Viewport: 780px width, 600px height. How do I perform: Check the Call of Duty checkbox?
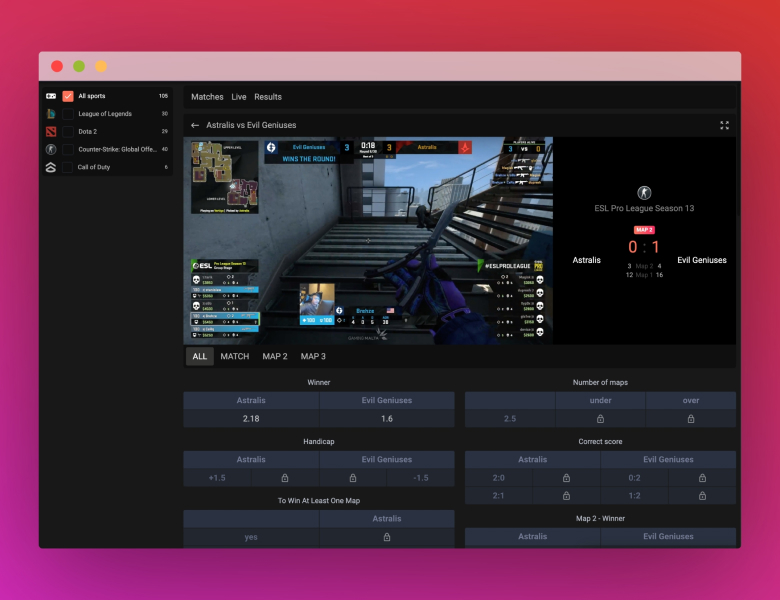(68, 167)
